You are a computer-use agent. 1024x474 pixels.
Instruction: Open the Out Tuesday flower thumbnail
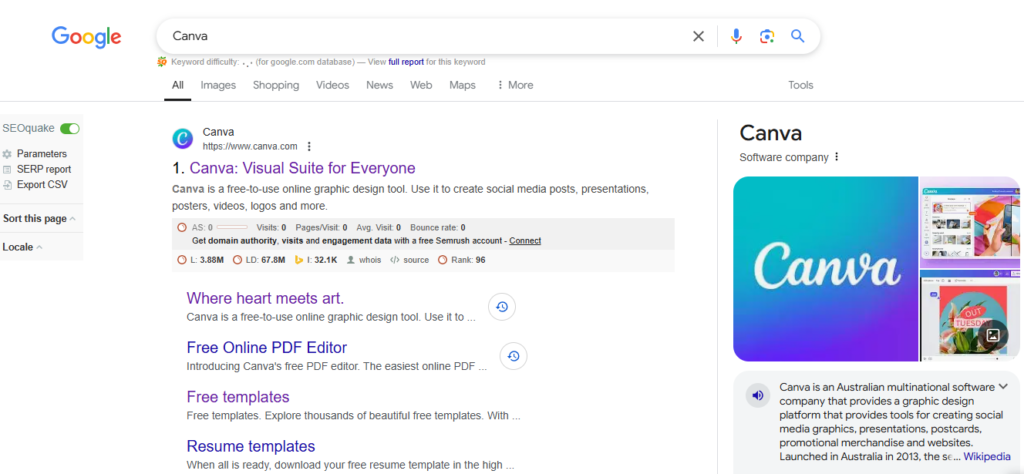pos(970,316)
